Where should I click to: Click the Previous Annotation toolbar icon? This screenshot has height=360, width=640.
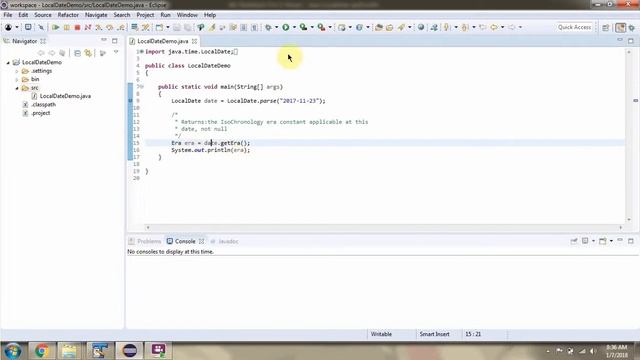464,27
